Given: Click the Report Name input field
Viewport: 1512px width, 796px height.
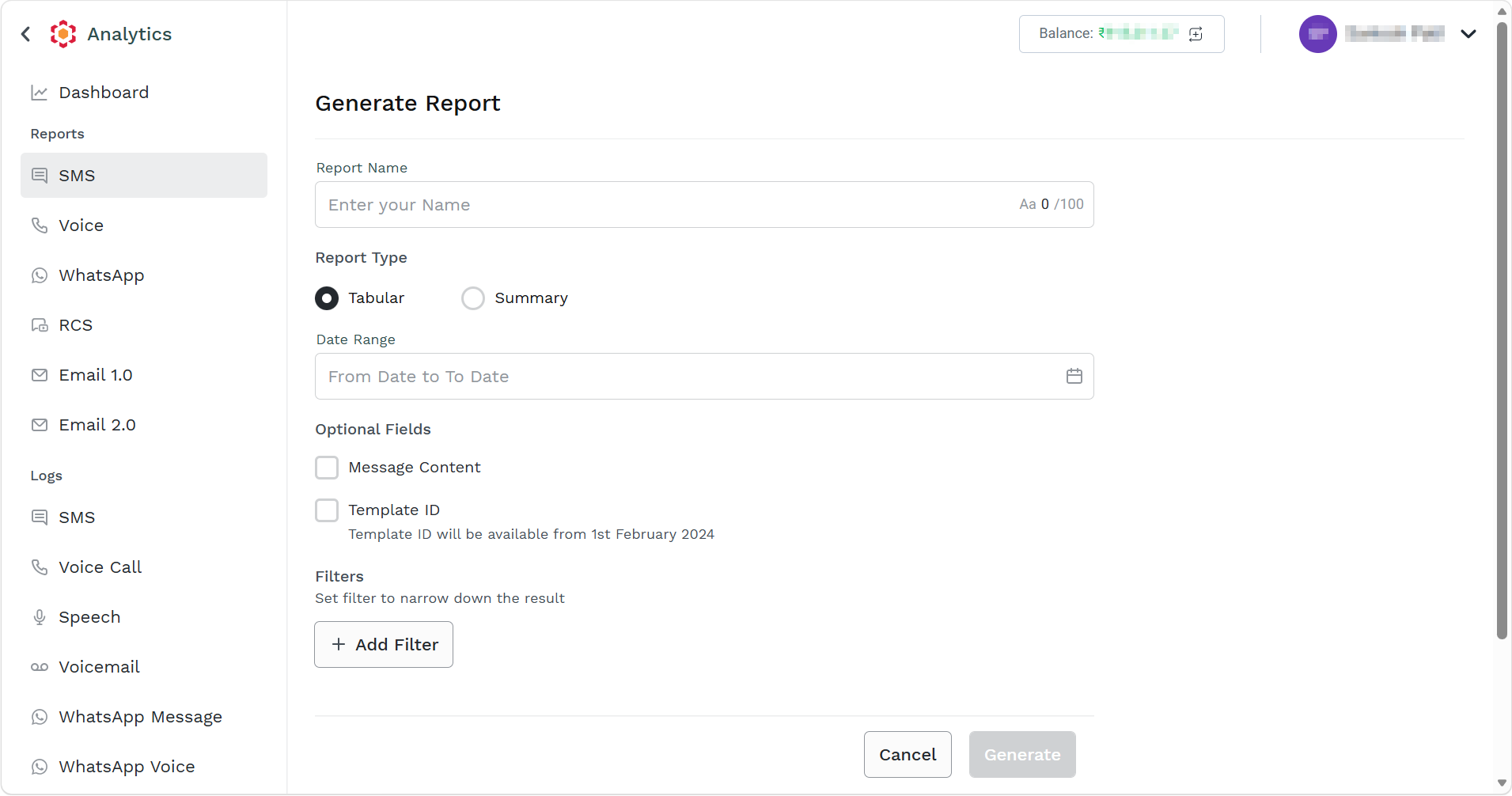Looking at the screenshot, I should tap(704, 205).
